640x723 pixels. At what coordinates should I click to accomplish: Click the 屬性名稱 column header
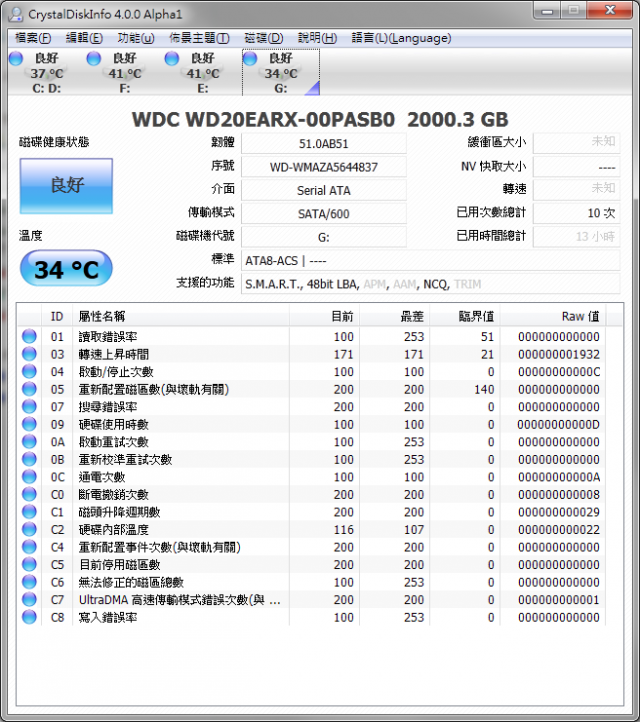(x=181, y=316)
